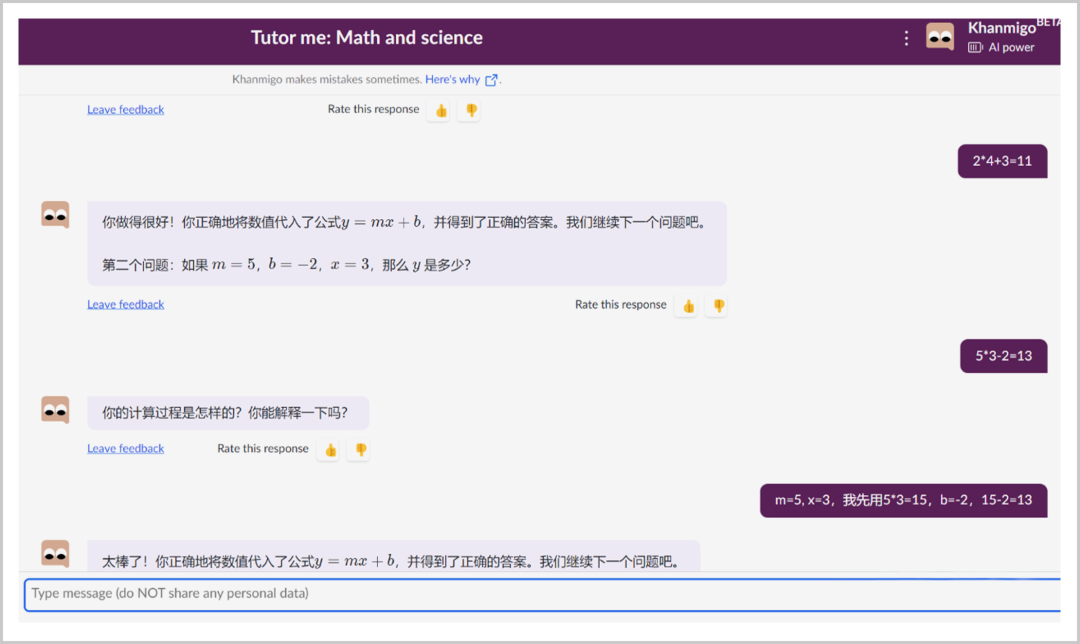Click the AI power battery icon
1080x644 pixels.
click(976, 47)
